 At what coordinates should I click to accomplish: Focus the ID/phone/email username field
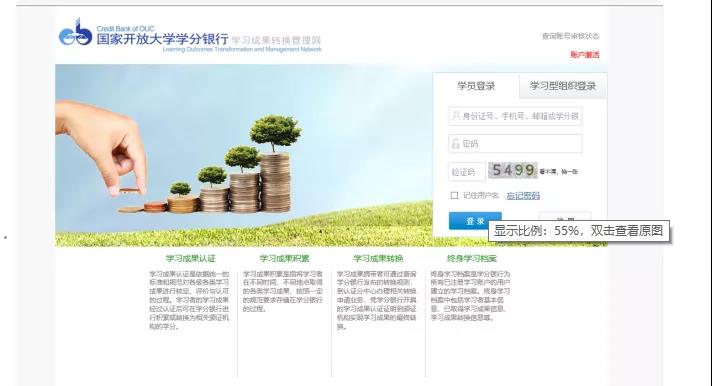click(515, 116)
